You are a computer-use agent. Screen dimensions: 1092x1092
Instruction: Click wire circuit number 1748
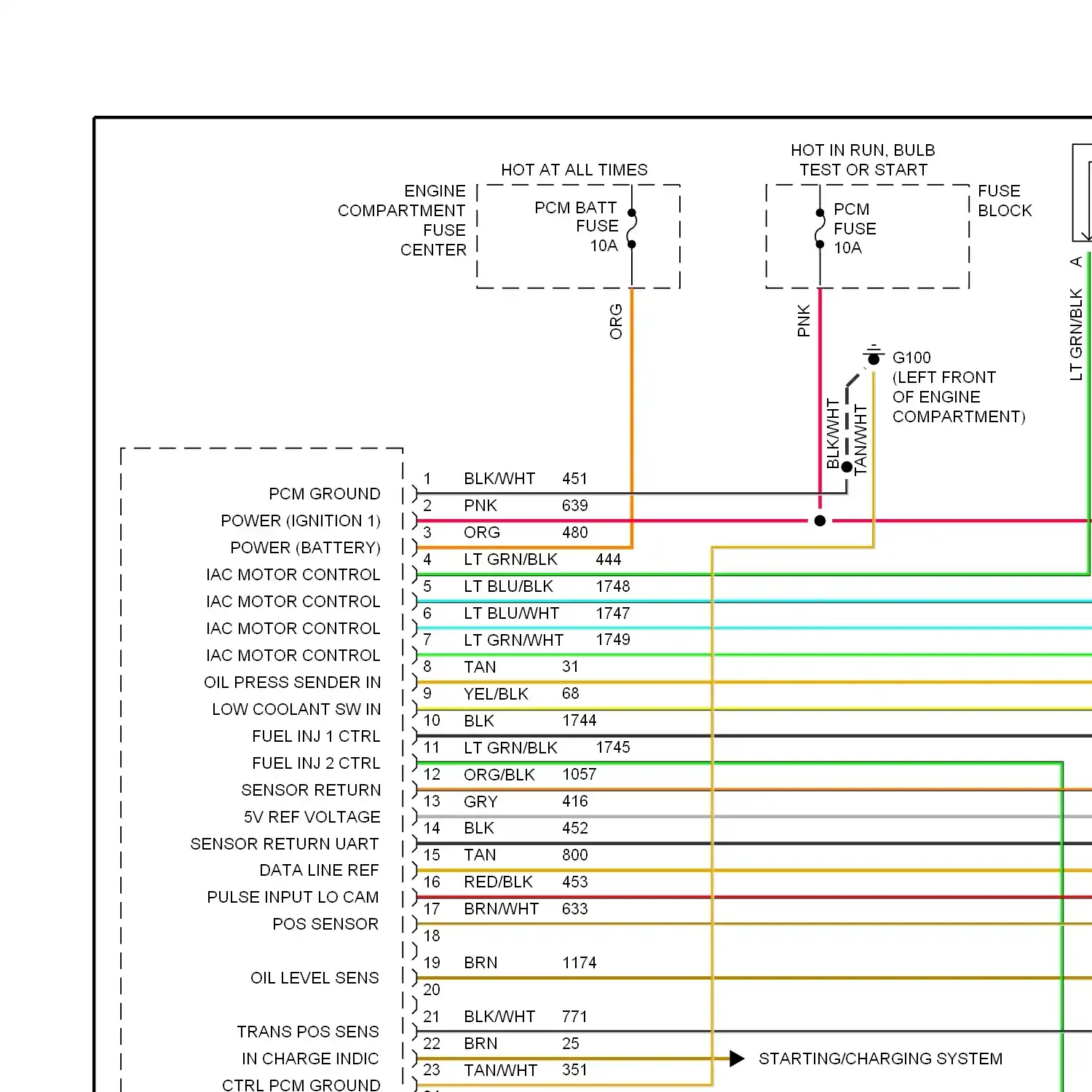pyautogui.click(x=613, y=586)
